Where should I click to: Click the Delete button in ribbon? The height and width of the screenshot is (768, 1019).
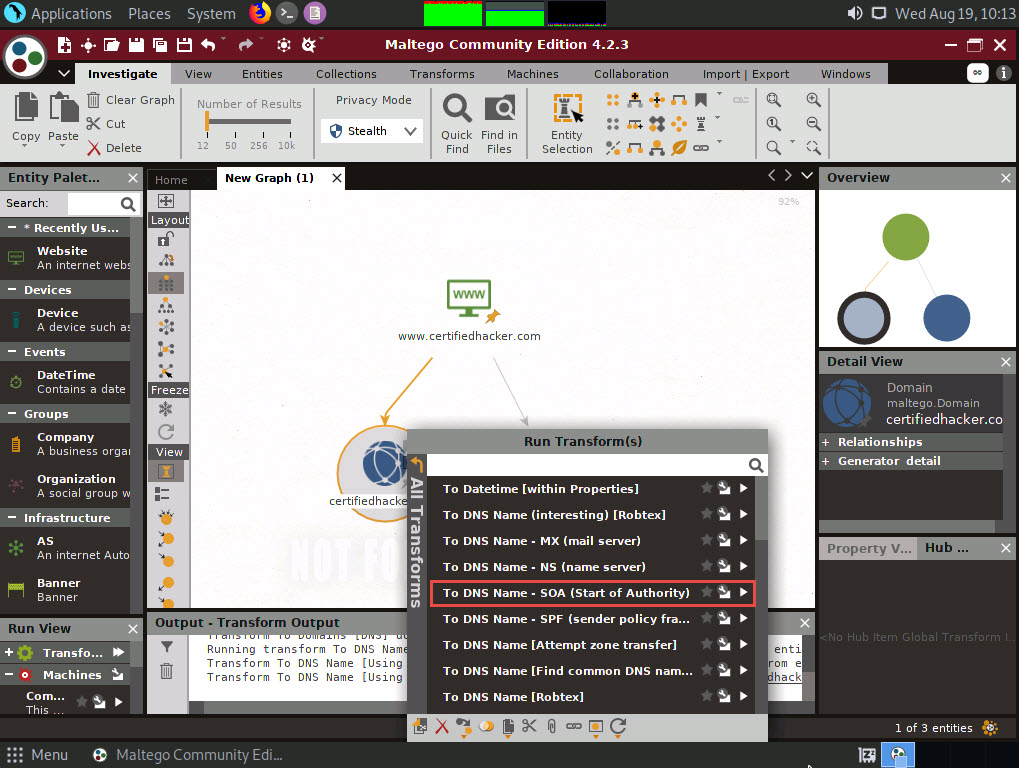click(x=114, y=148)
